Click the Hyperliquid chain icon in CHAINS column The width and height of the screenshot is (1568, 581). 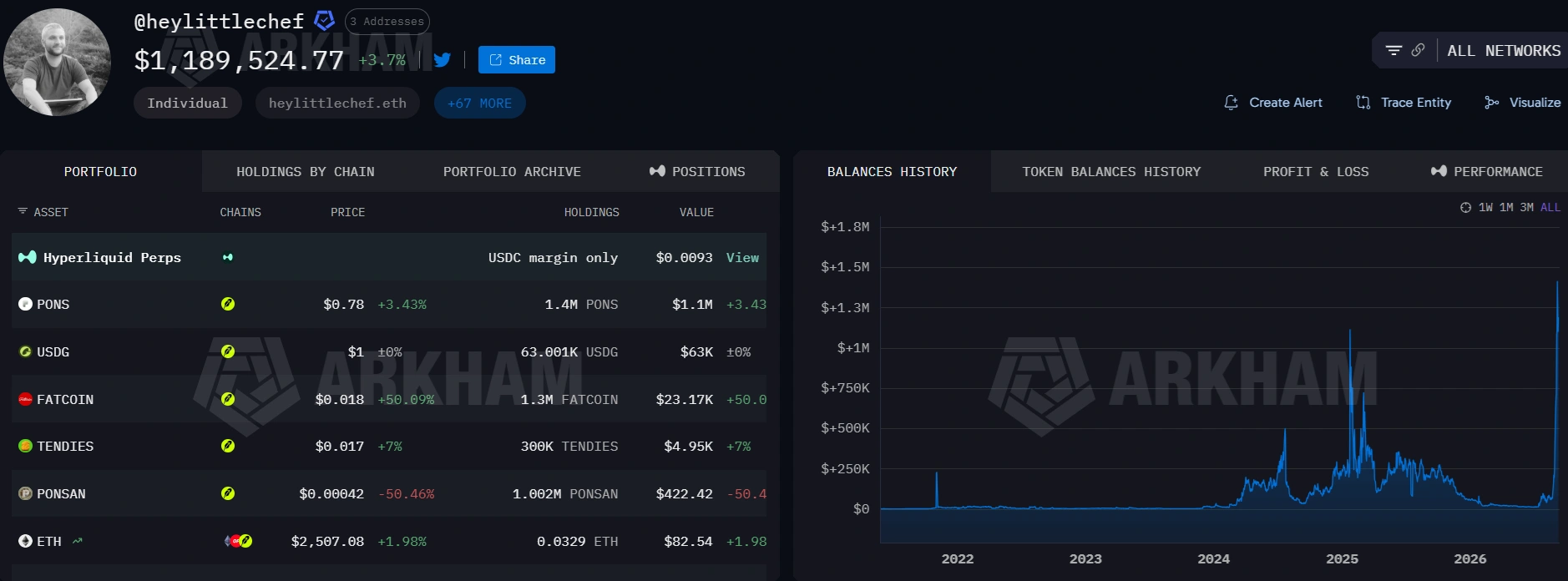coord(228,257)
